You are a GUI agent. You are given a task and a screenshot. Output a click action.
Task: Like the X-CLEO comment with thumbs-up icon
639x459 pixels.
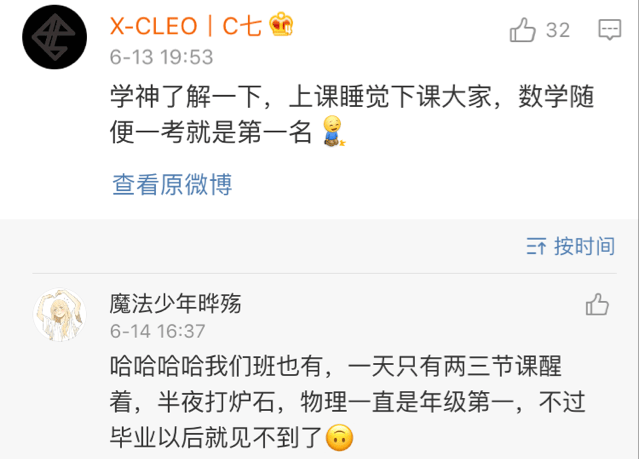pyautogui.click(x=522, y=30)
